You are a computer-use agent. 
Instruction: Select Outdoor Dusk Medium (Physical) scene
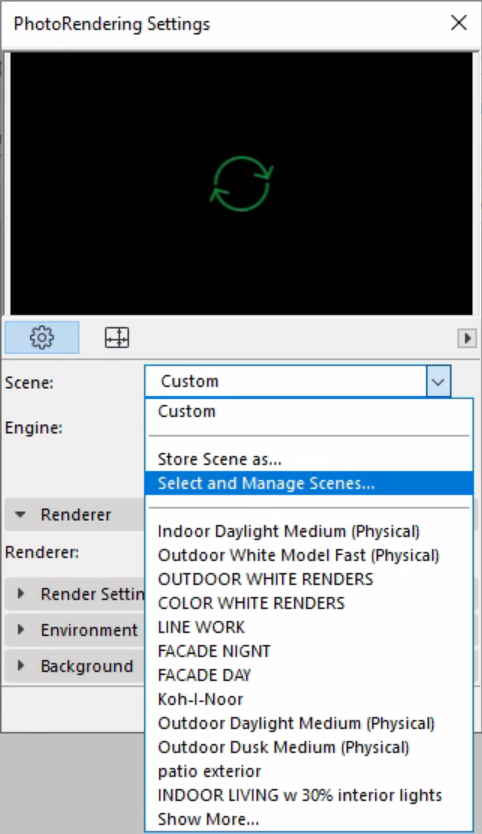click(x=309, y=747)
